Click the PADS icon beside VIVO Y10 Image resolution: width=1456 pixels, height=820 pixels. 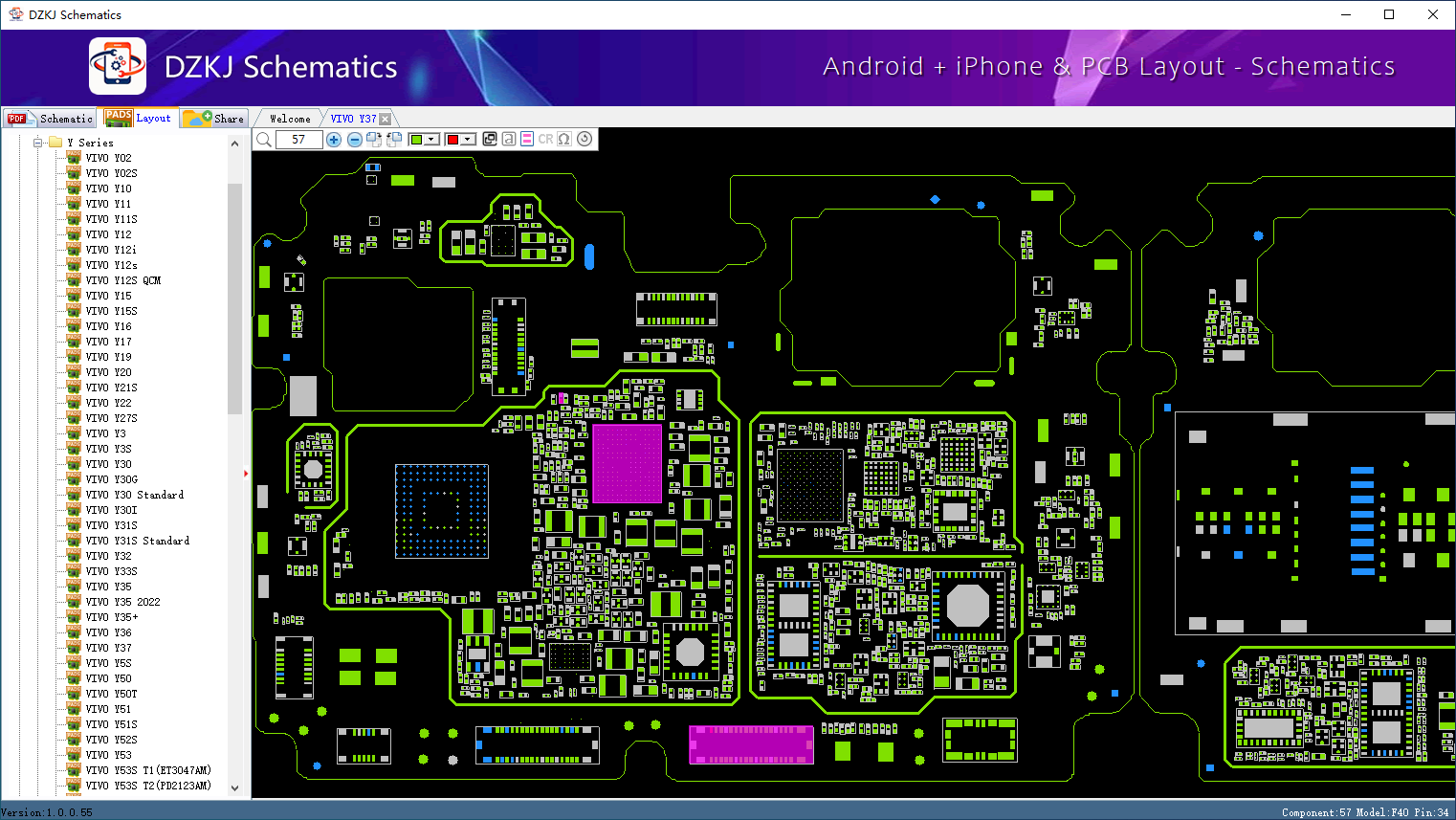click(x=74, y=188)
